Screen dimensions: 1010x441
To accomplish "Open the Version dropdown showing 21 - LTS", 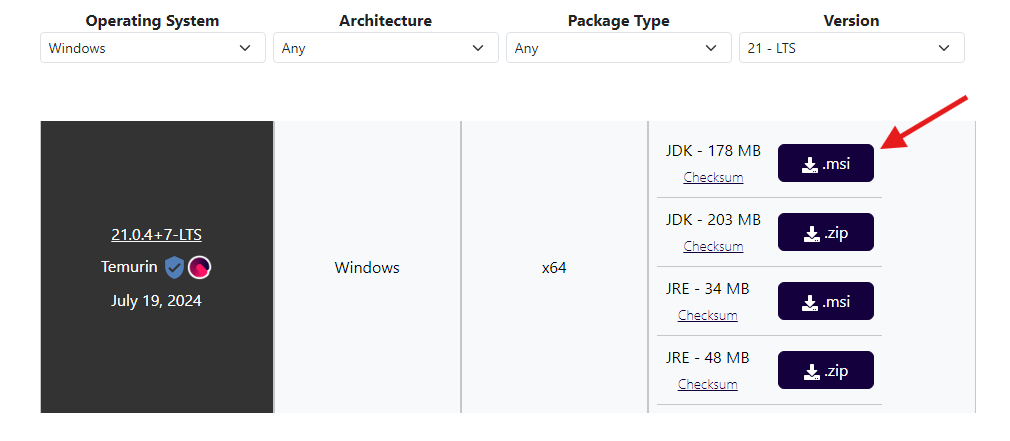I will coord(852,48).
